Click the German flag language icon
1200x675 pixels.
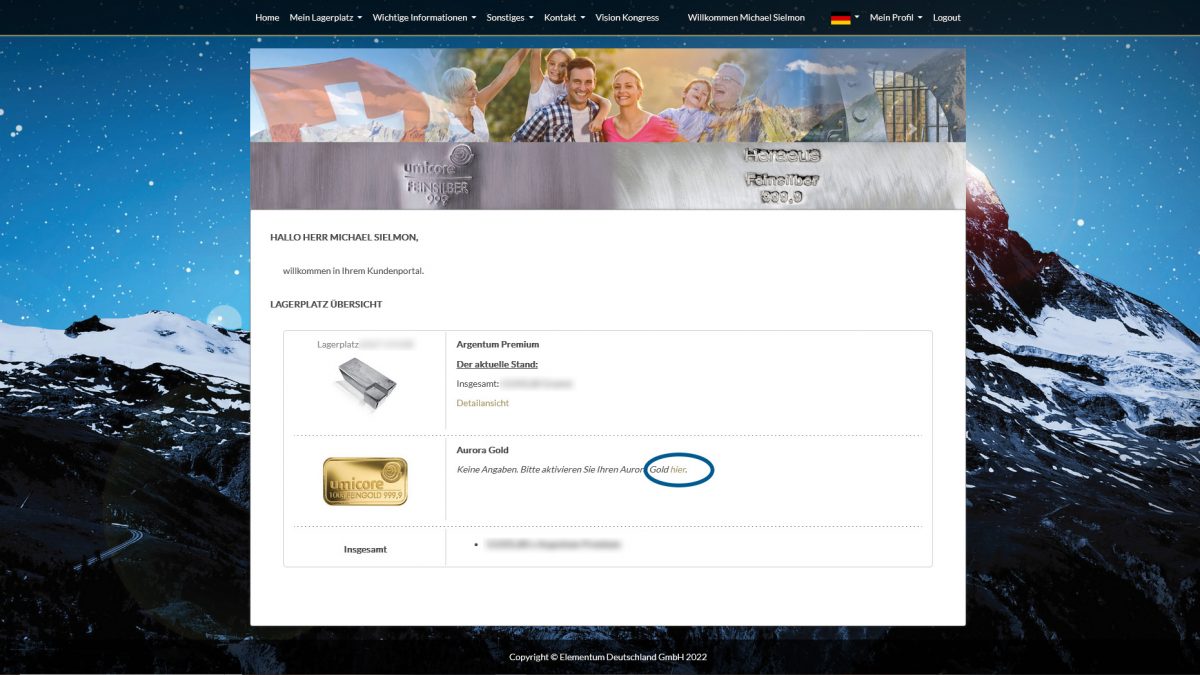point(840,18)
